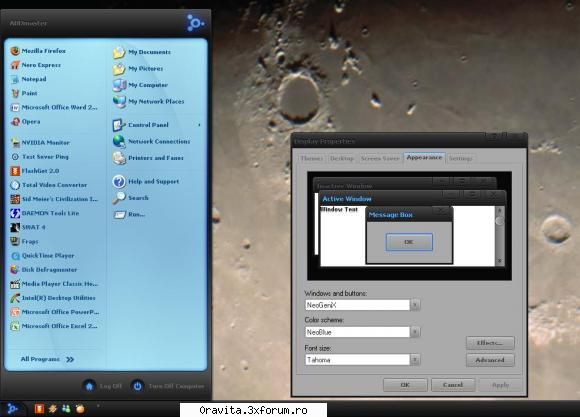Open Disk Defragmenter

(x=44, y=269)
